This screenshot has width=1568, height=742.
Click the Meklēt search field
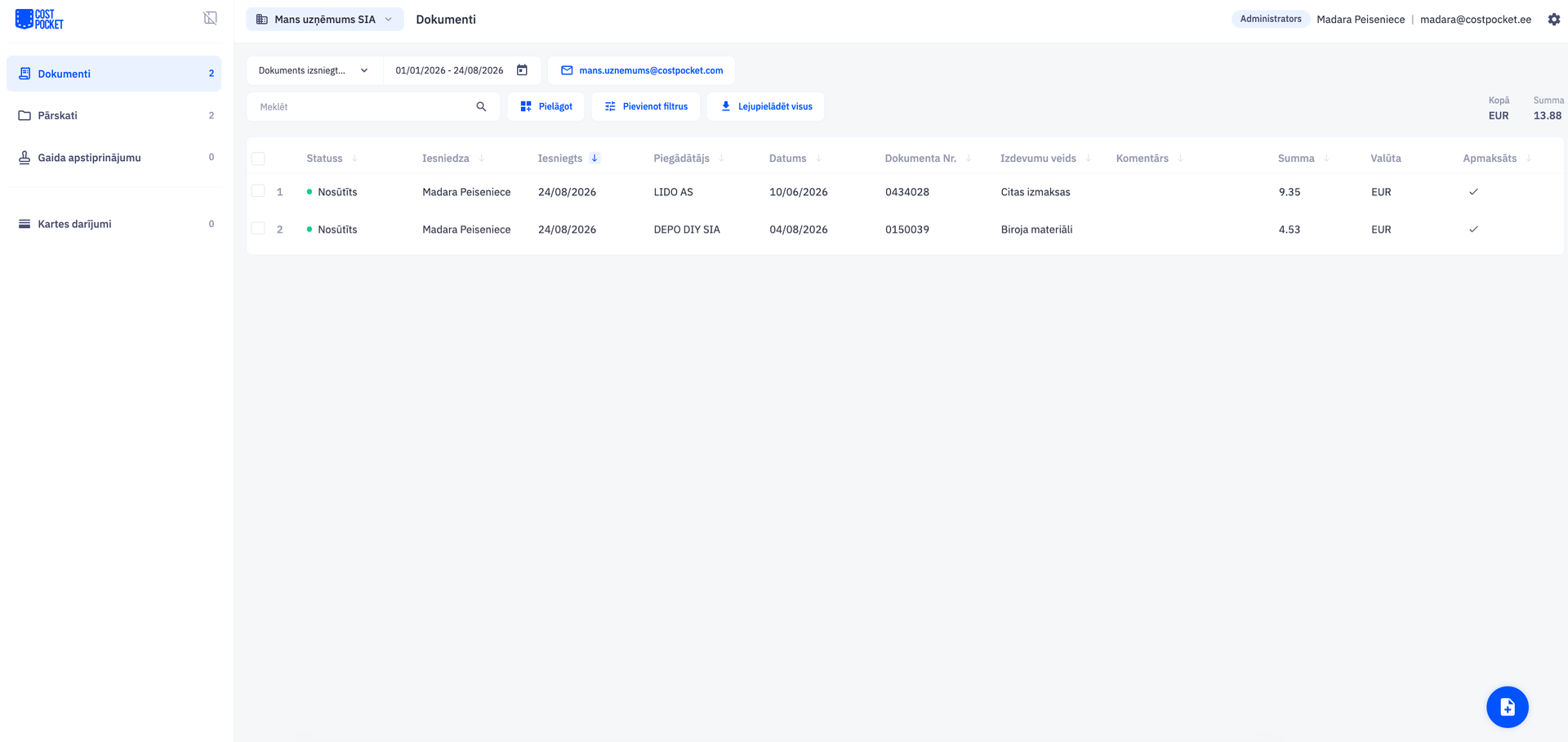pyautogui.click(x=363, y=106)
